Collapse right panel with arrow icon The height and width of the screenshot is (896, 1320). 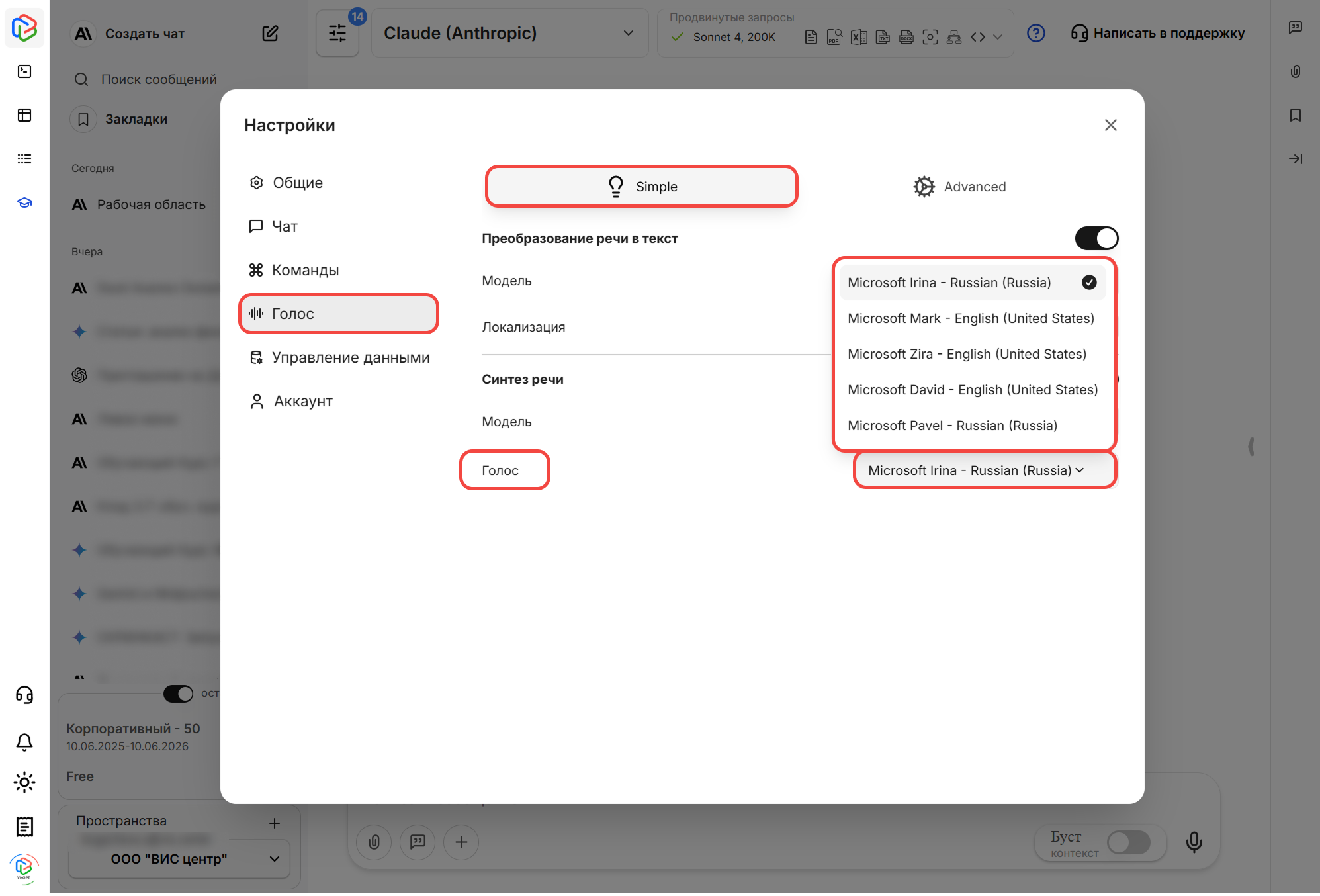(x=1296, y=159)
